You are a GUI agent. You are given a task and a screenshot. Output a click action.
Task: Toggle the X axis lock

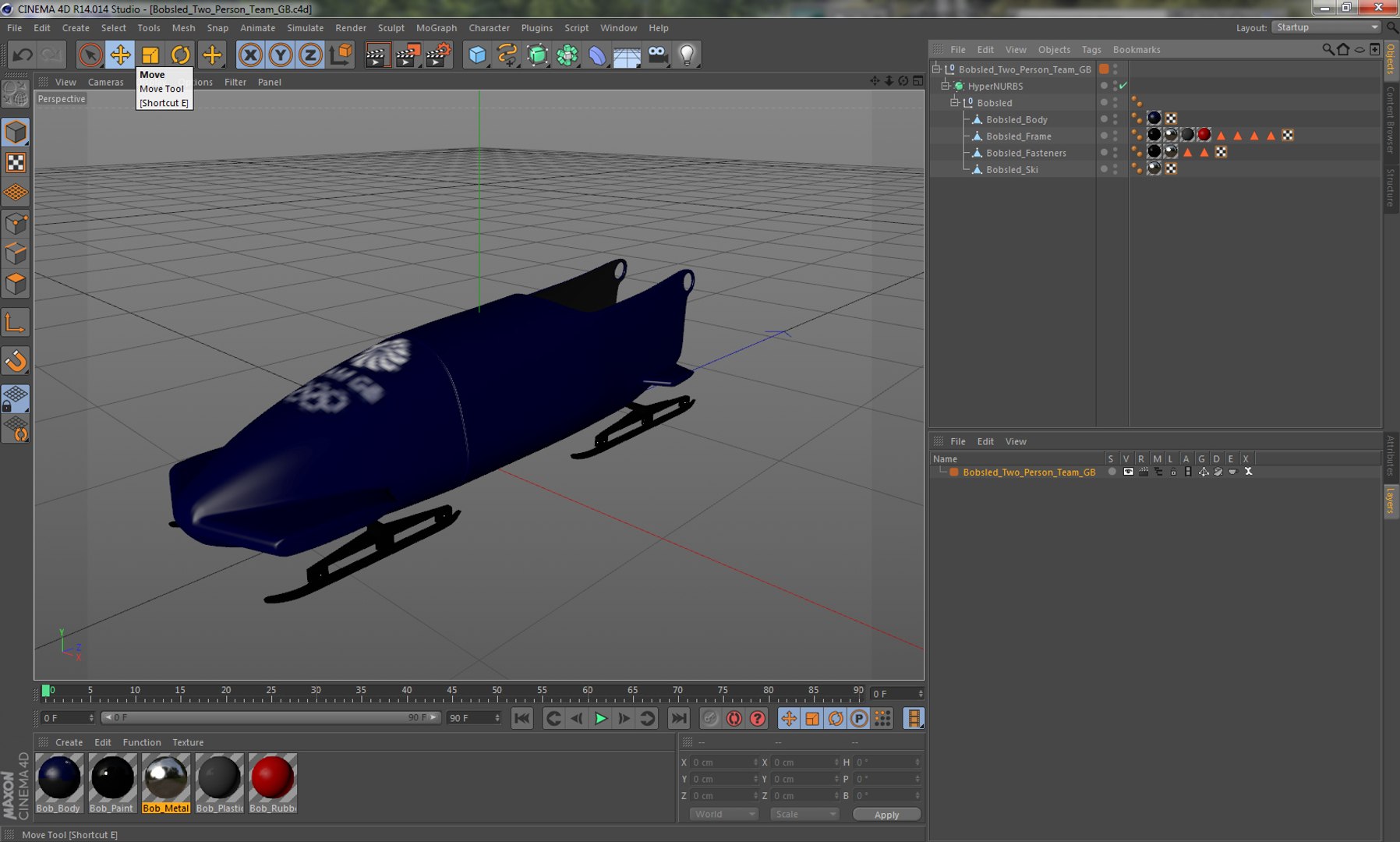coord(250,55)
